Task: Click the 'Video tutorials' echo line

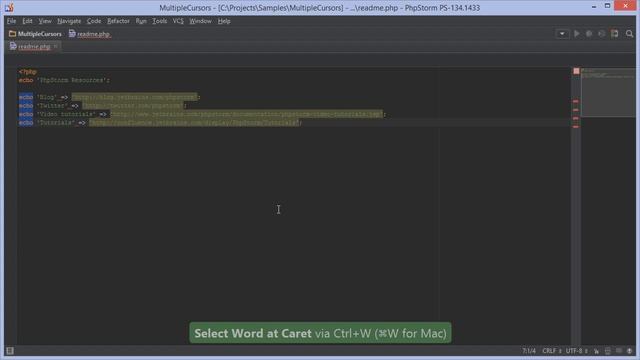Action: click(x=202, y=114)
